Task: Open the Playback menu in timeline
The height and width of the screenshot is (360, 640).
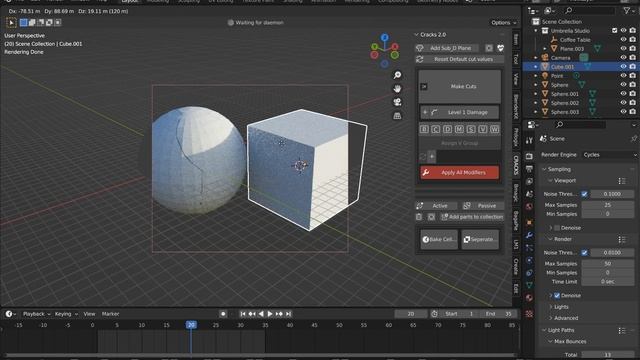Action: click(x=36, y=314)
